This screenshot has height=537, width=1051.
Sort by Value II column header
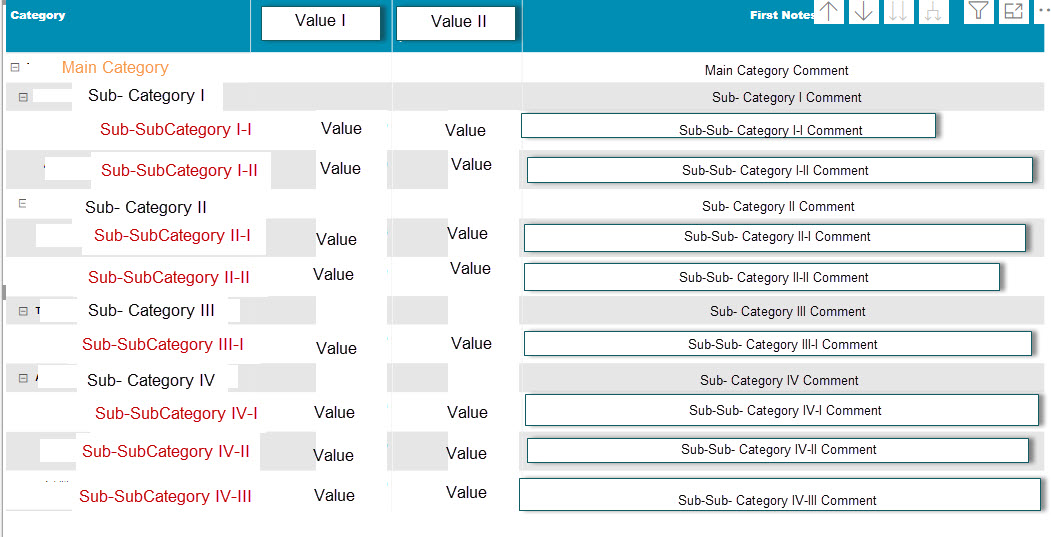[x=458, y=22]
